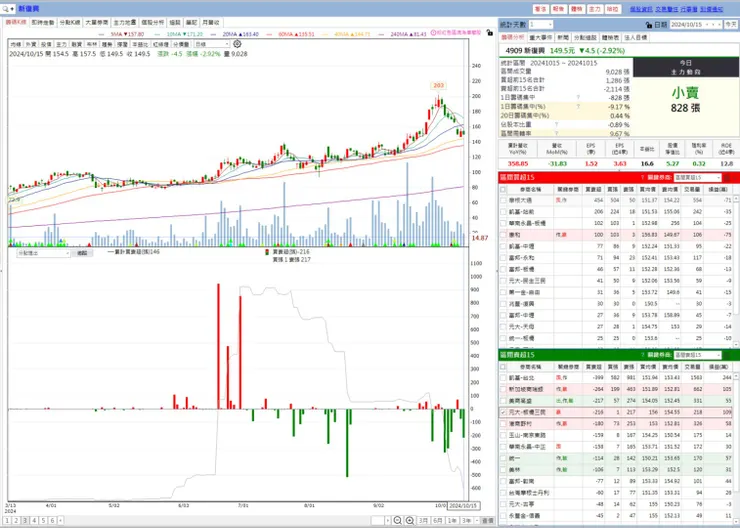740x528 pixels.
Task: Select the 3月 range button
Action: pos(423,520)
